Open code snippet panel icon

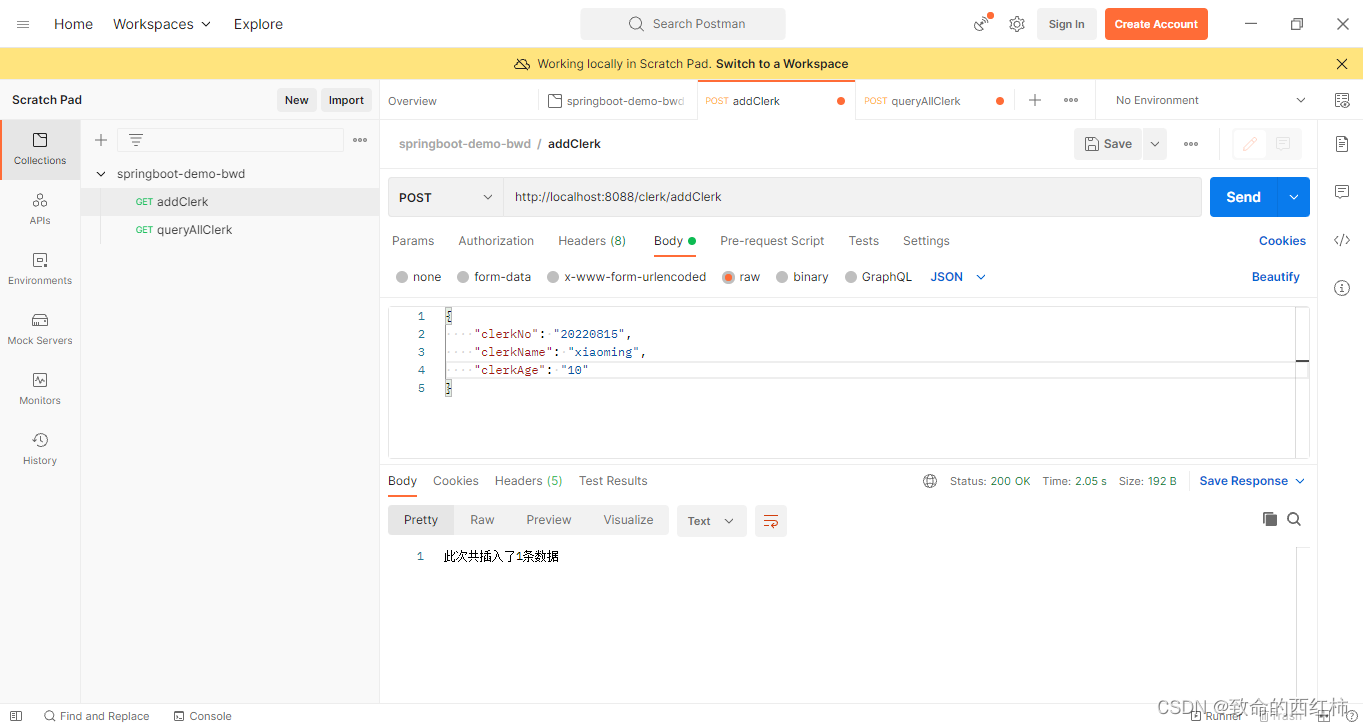pyautogui.click(x=1342, y=240)
